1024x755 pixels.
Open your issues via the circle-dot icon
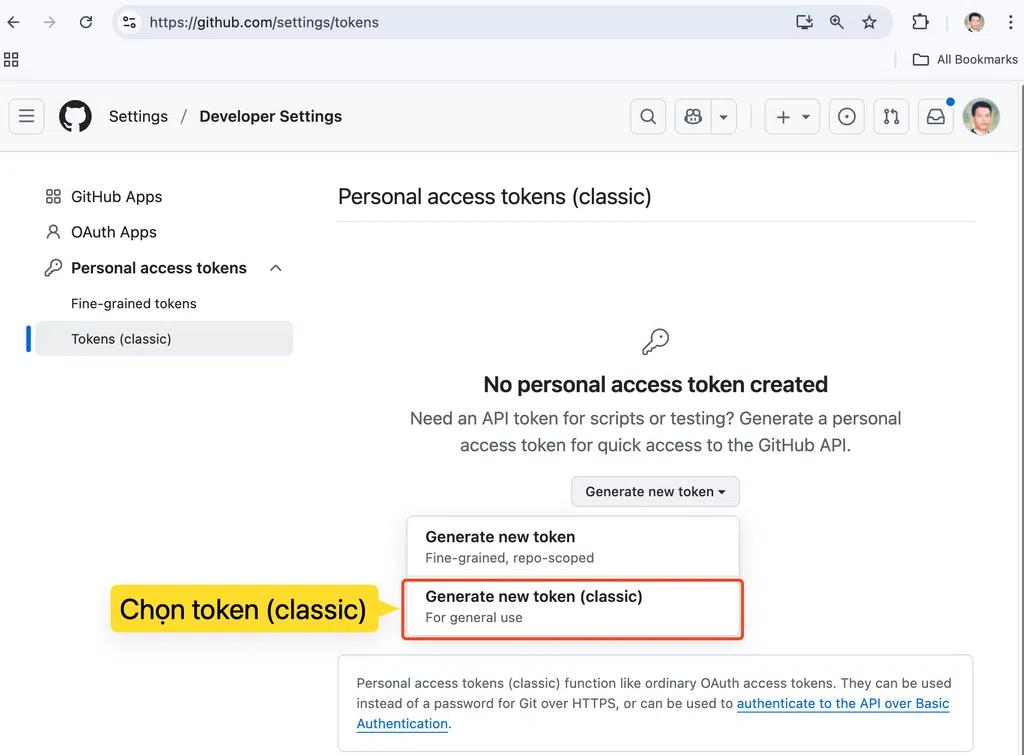point(846,116)
